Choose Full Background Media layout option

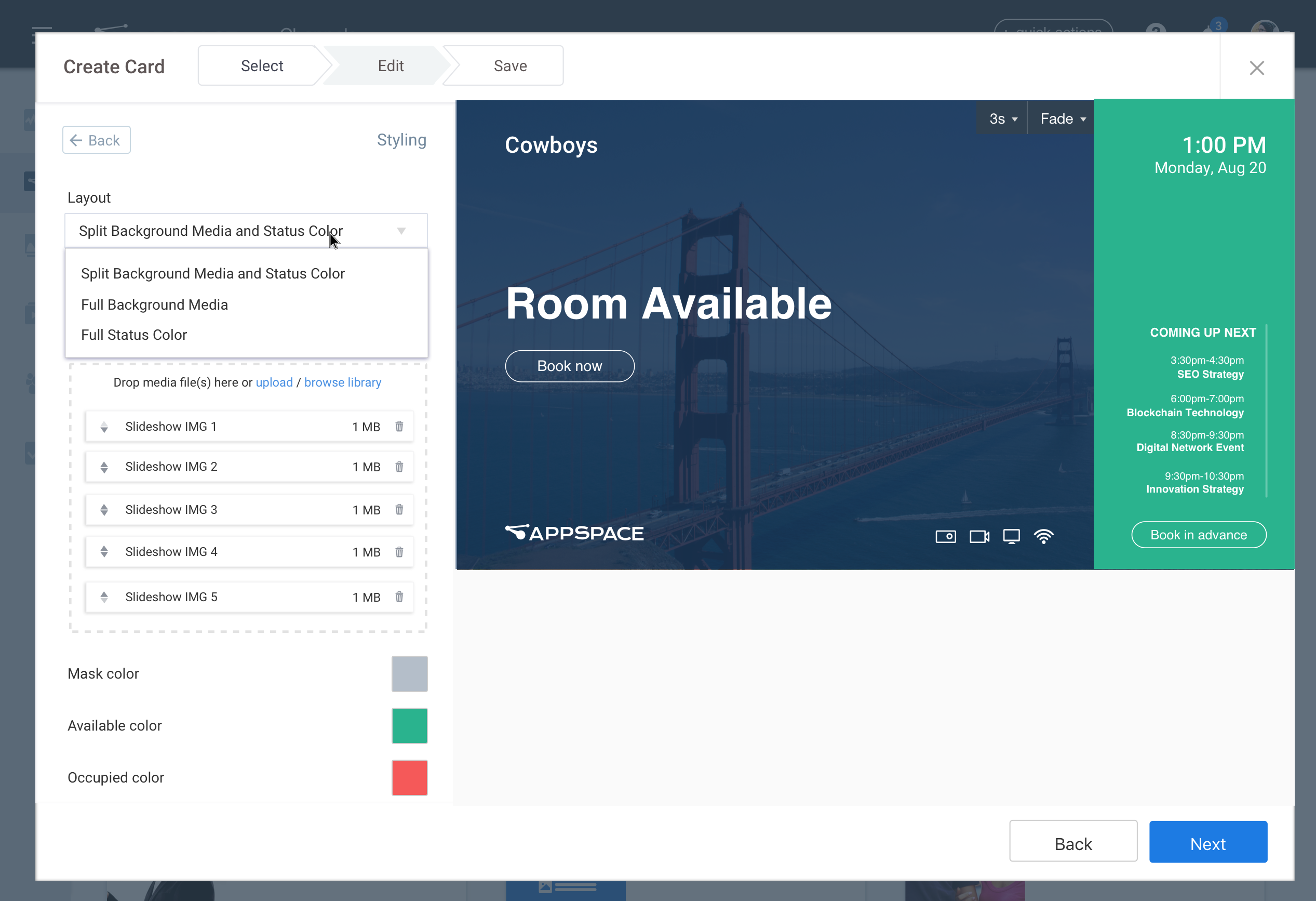[x=154, y=304]
